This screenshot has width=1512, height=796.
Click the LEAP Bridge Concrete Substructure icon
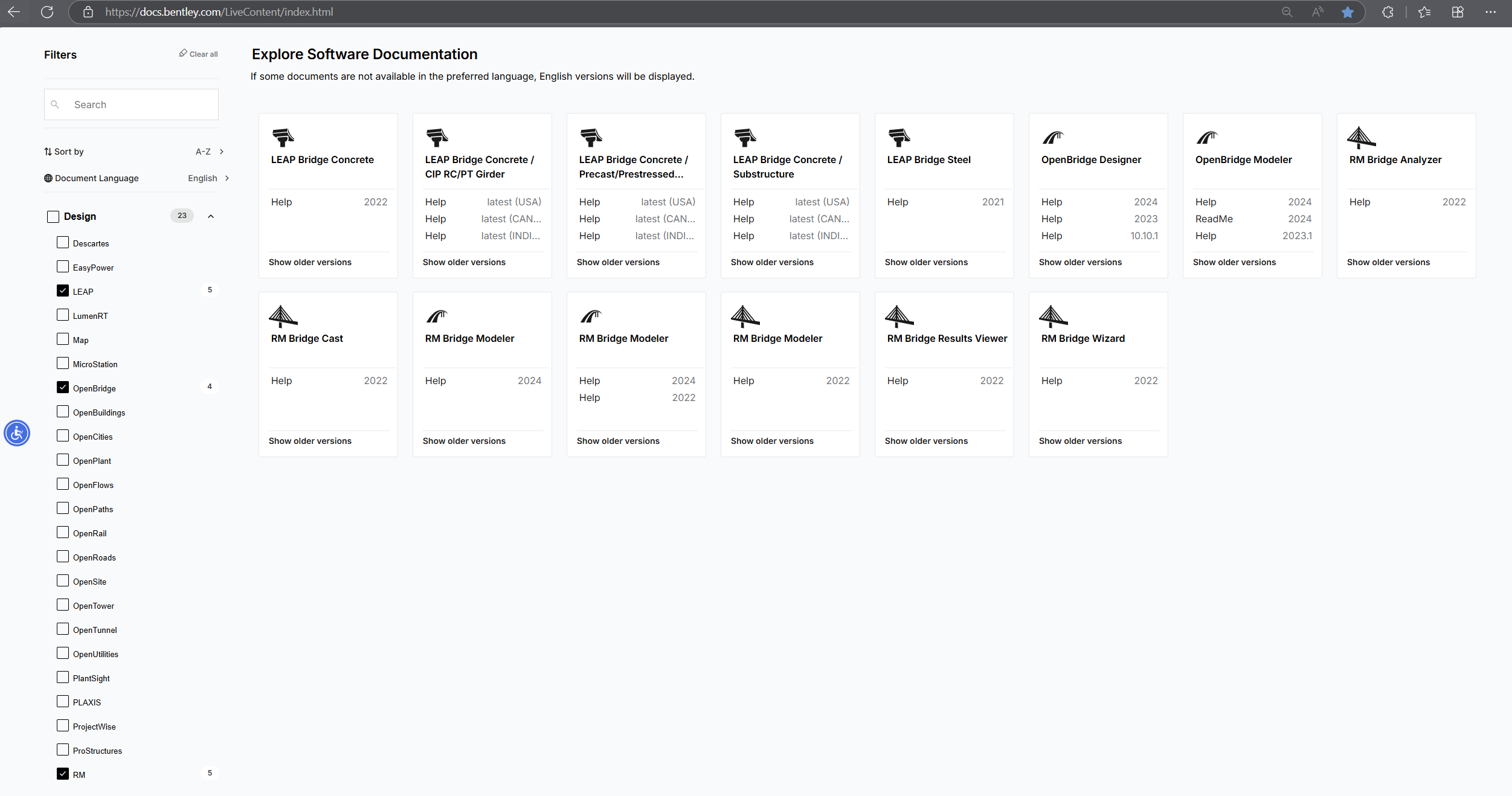coord(745,137)
